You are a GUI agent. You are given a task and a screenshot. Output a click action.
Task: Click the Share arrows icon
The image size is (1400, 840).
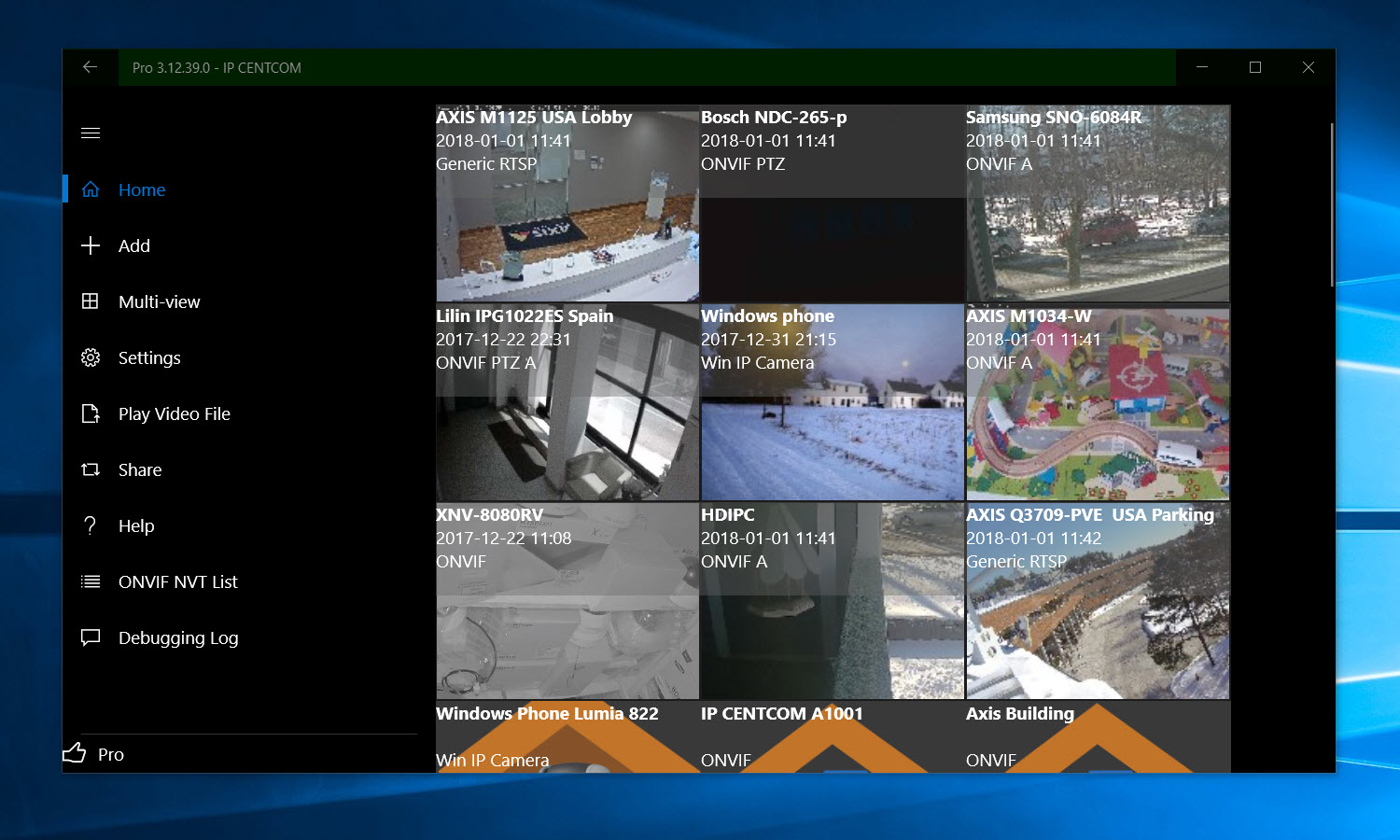[91, 469]
